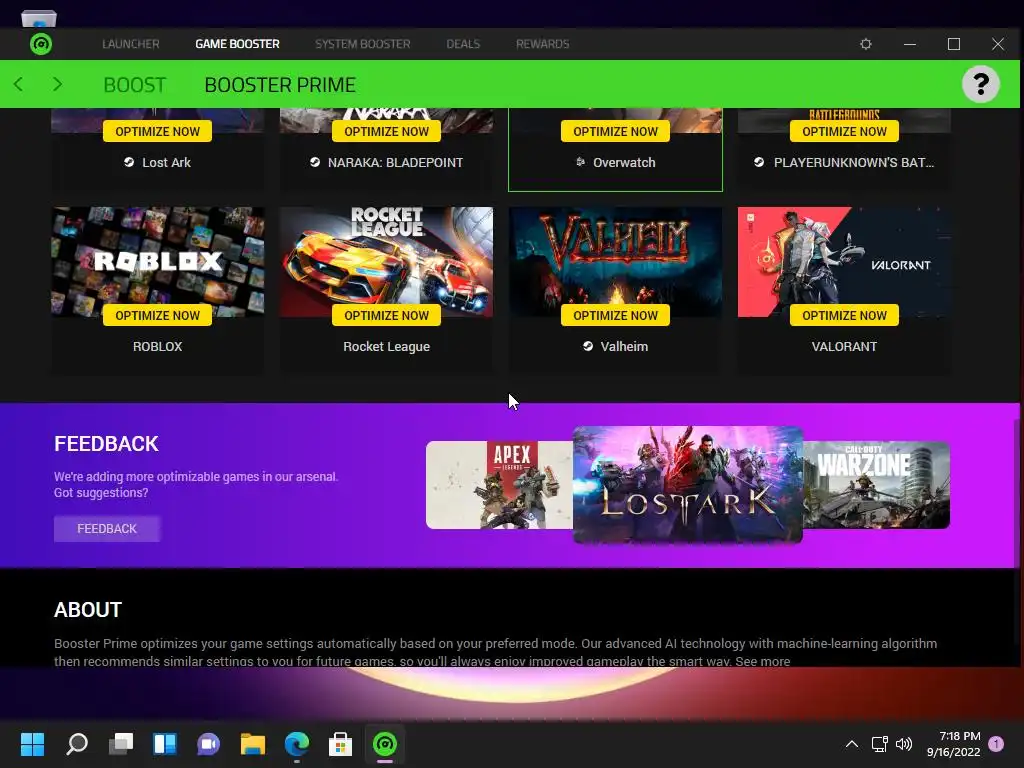
Task: Open network status tray icon
Action: coord(879,744)
